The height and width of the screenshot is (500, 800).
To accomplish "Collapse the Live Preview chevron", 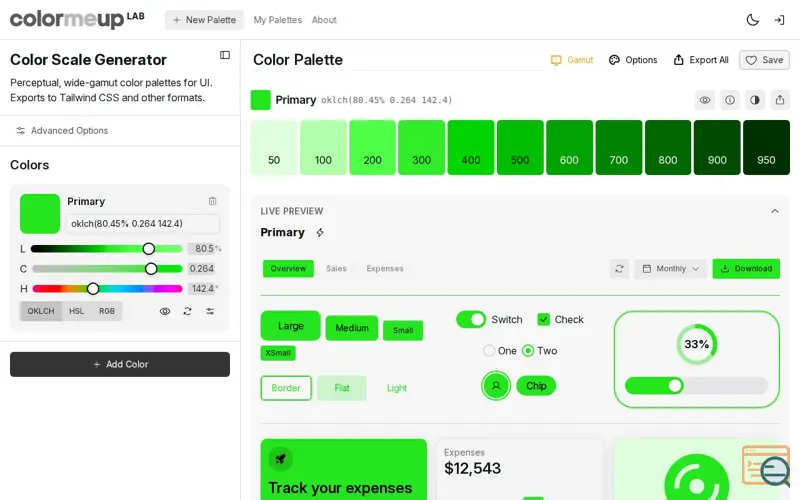I will tap(774, 211).
